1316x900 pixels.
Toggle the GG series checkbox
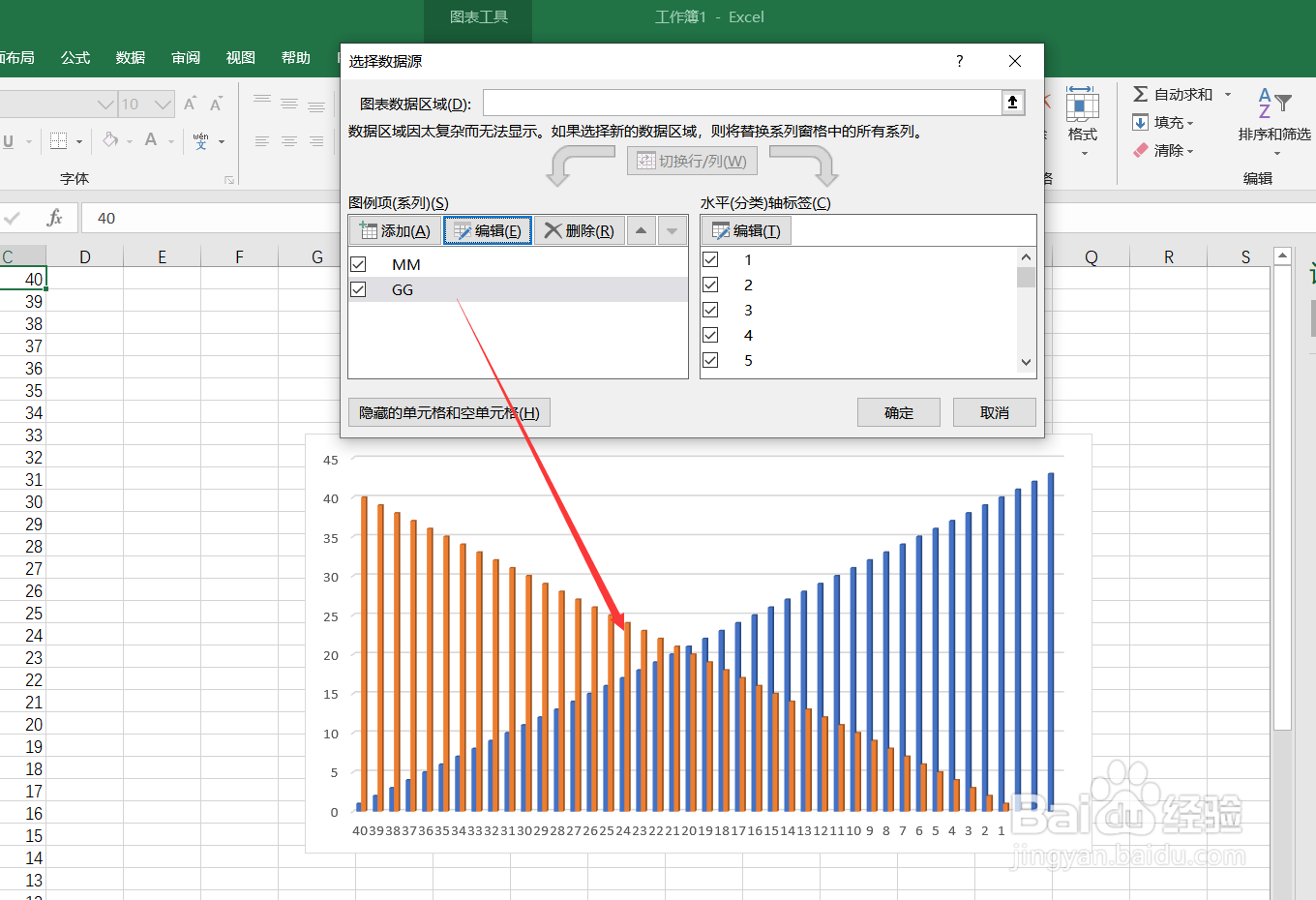point(358,289)
